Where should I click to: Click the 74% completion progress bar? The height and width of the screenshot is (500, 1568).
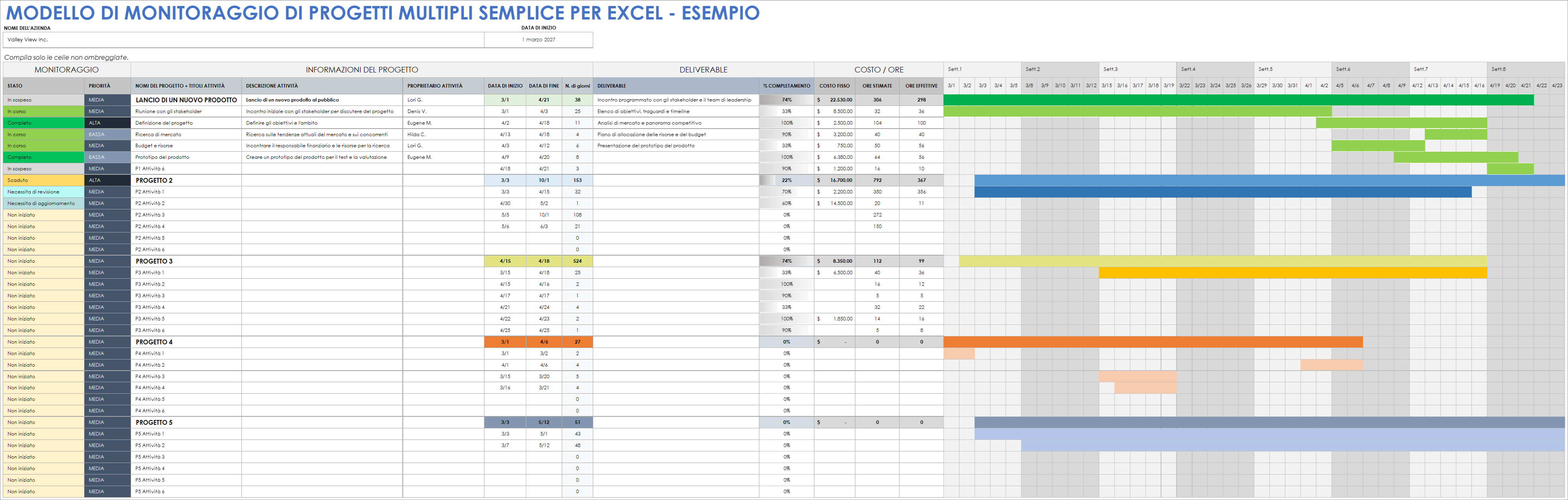pyautogui.click(x=787, y=100)
